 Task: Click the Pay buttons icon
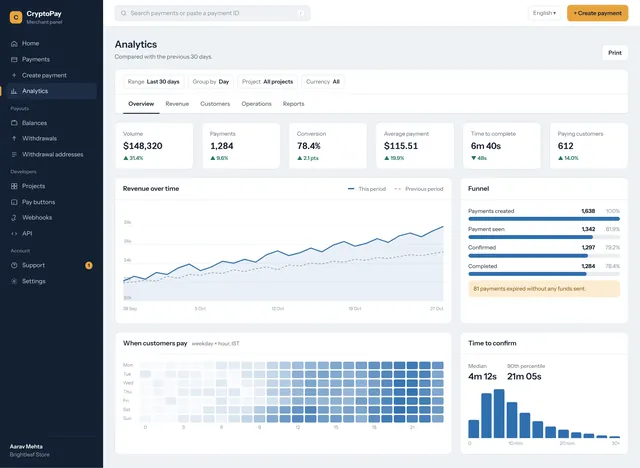(14, 202)
